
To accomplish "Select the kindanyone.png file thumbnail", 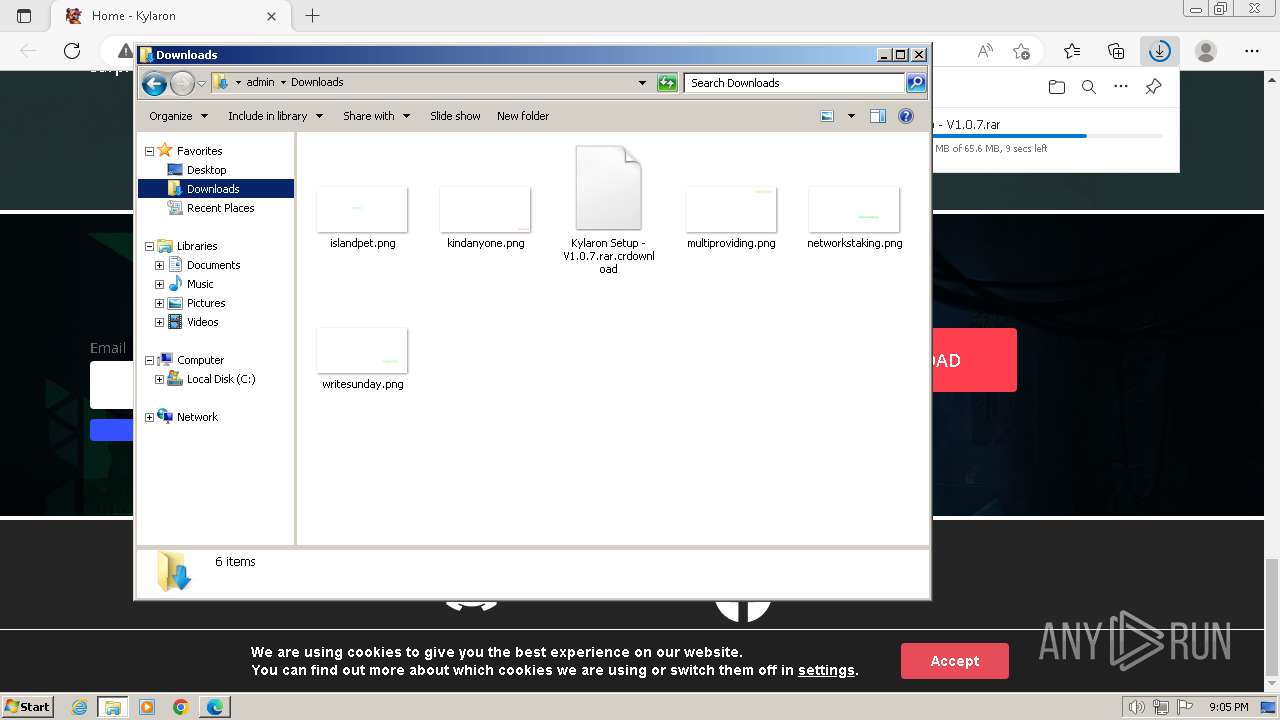I will 485,210.
